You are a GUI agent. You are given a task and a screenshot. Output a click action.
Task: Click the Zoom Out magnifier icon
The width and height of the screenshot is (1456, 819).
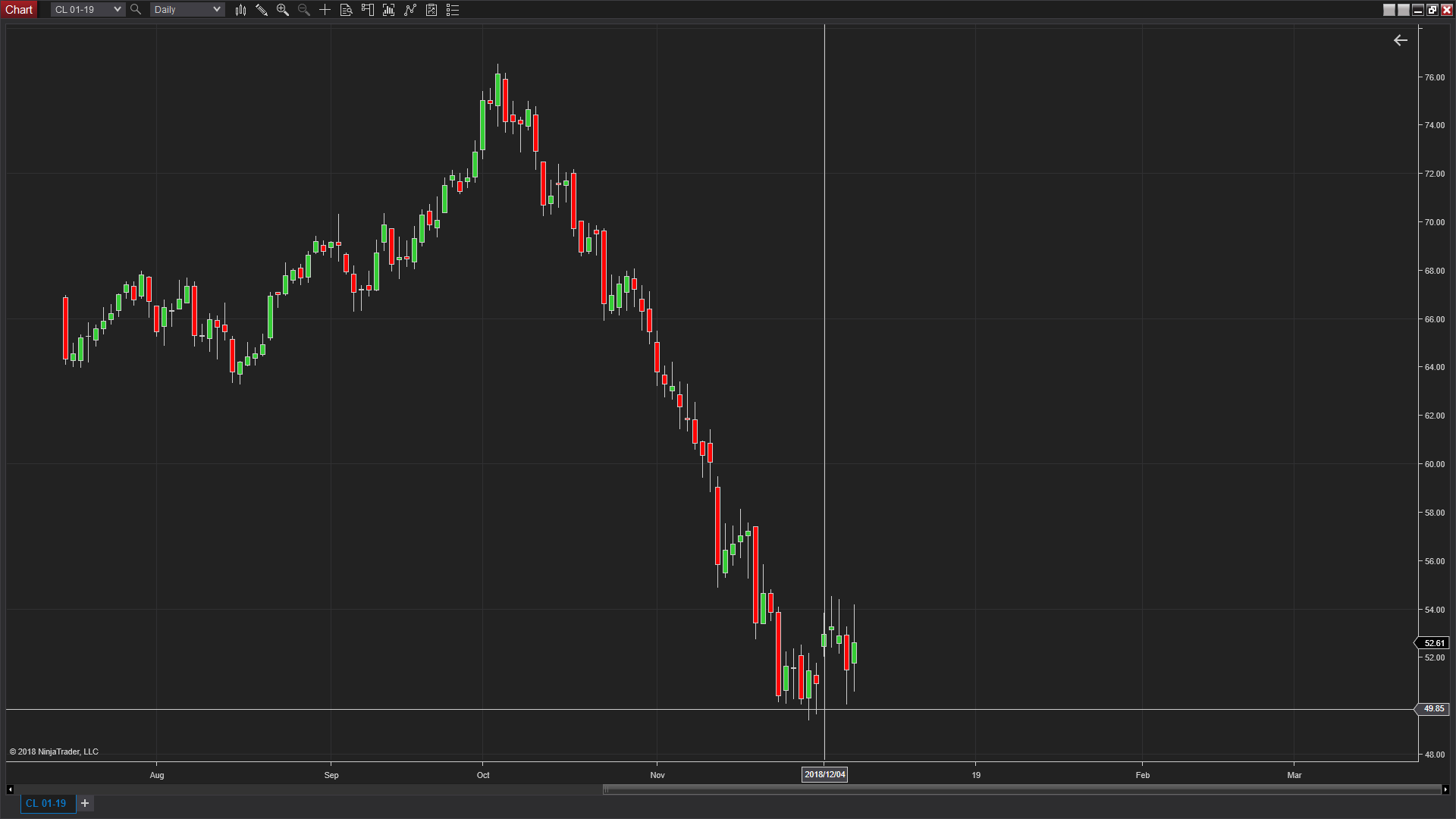(304, 10)
